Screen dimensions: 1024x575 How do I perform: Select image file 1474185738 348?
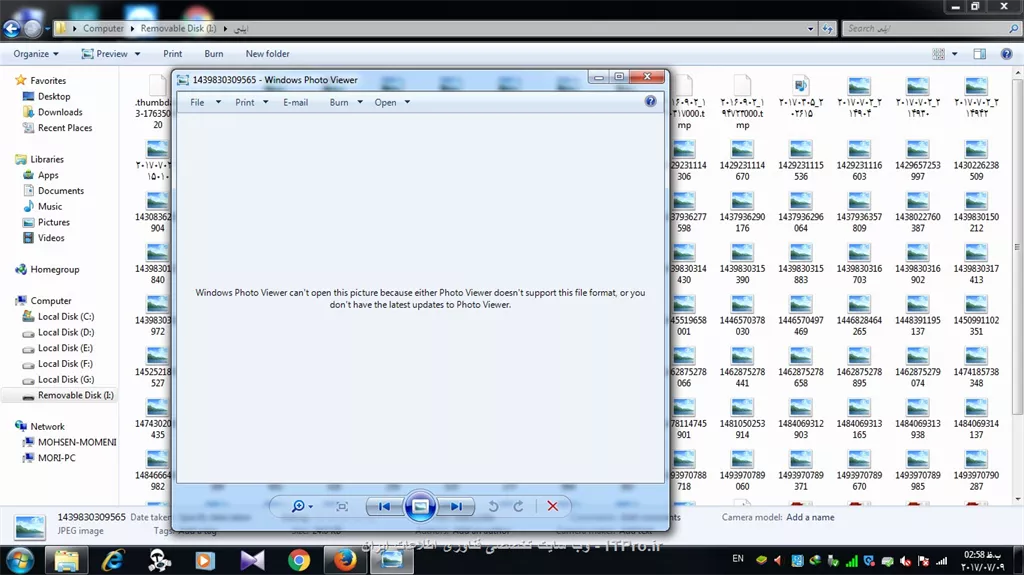pyautogui.click(x=976, y=367)
